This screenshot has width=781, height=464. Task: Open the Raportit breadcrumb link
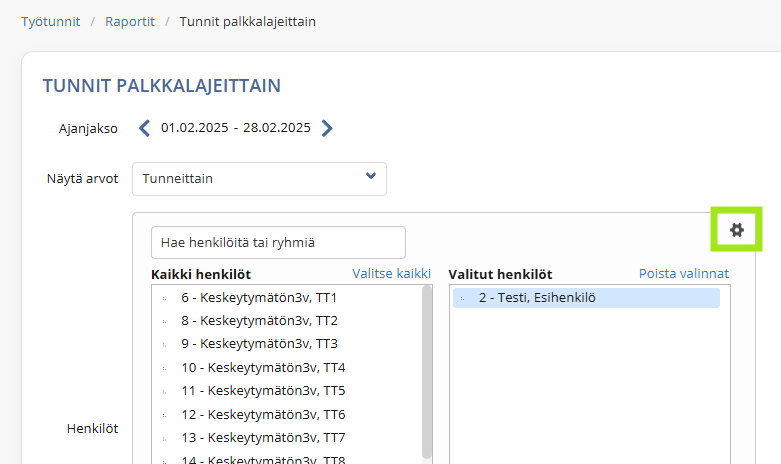point(130,21)
